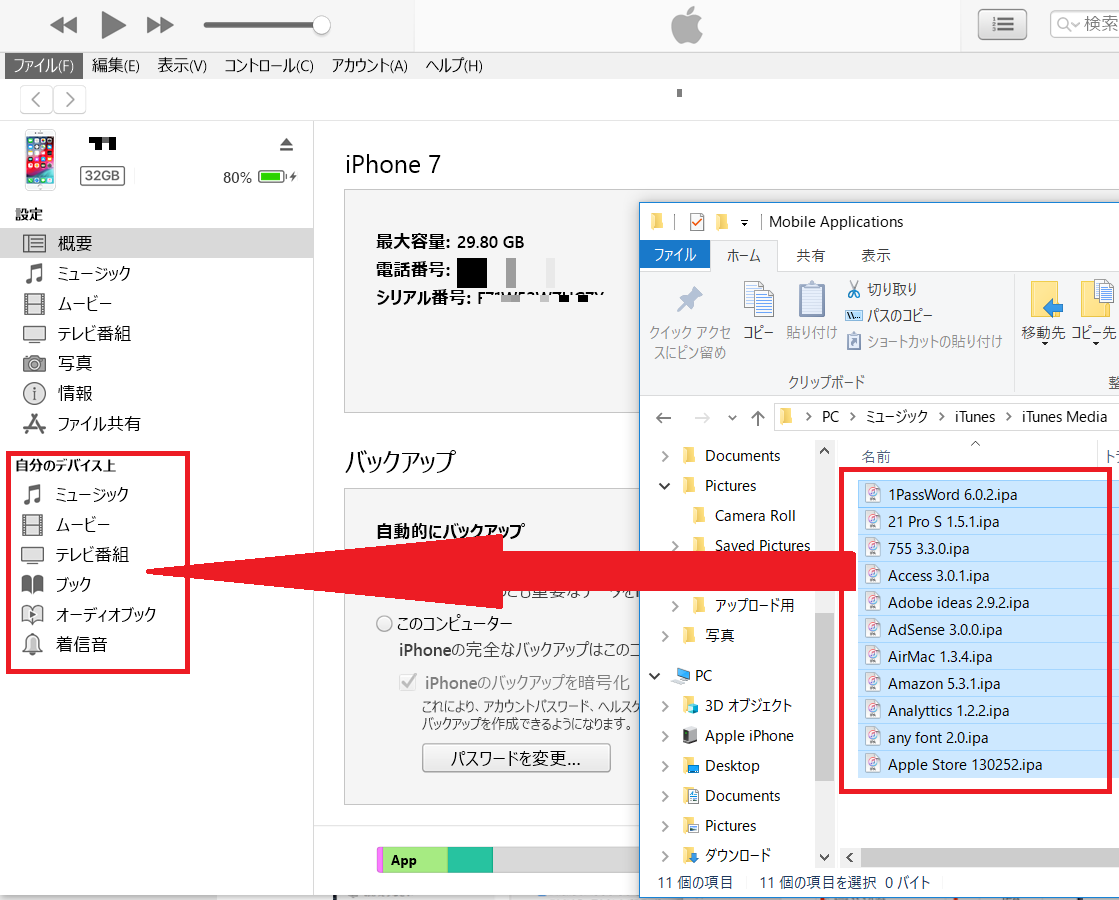
Task: Click the iPhone device thumbnail
Action: pos(40,160)
